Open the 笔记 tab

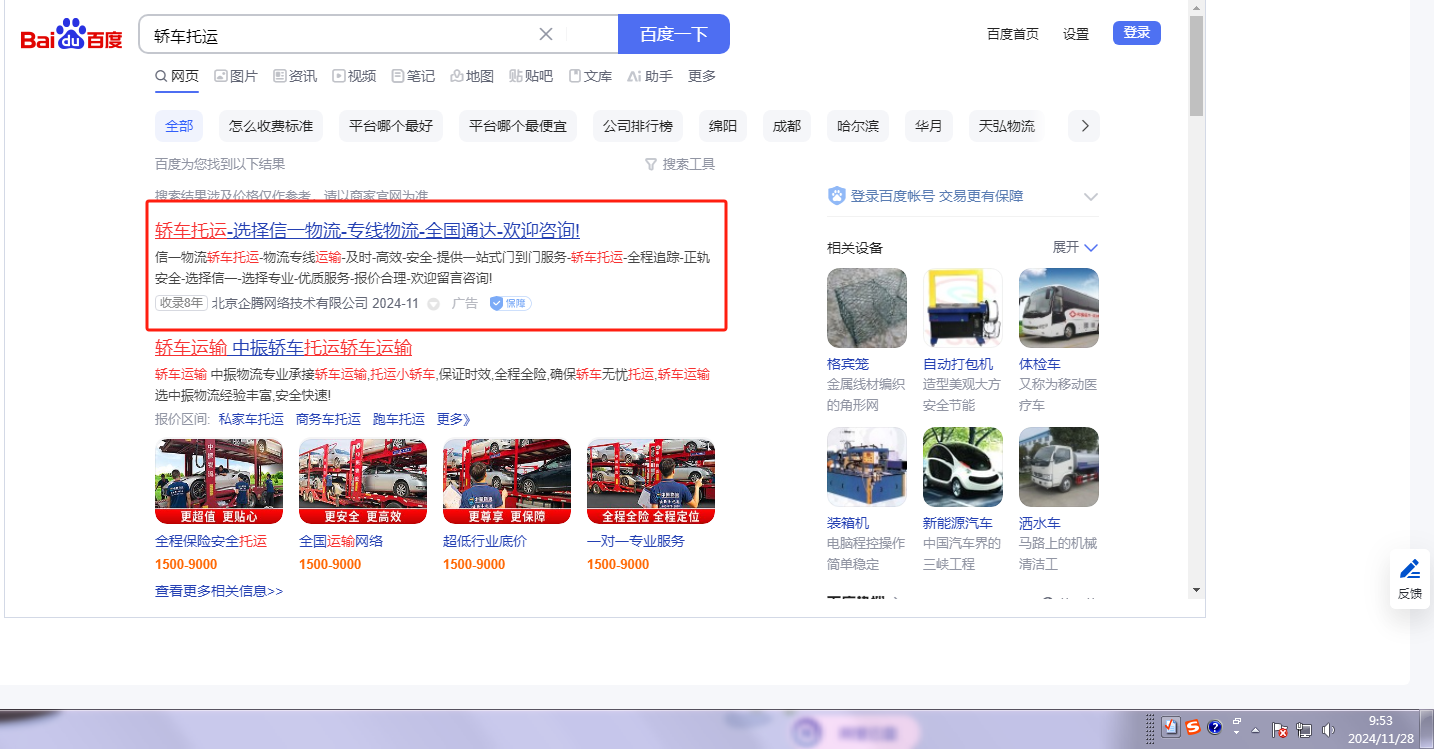click(x=413, y=76)
